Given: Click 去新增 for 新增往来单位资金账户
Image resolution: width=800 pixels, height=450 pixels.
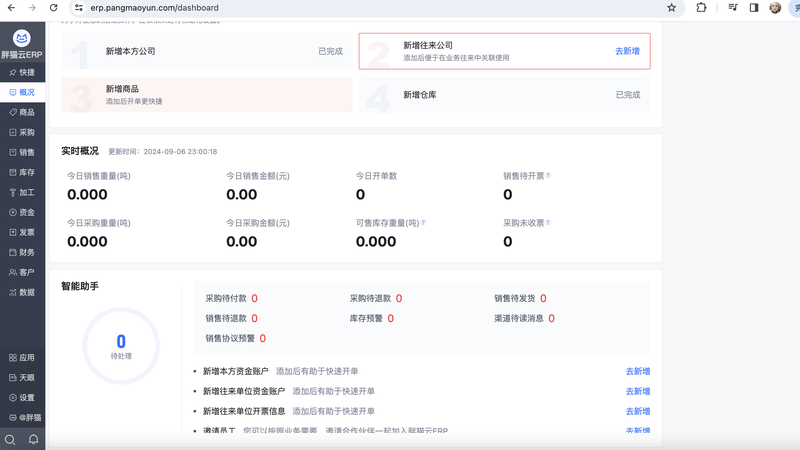Looking at the screenshot, I should [638, 391].
